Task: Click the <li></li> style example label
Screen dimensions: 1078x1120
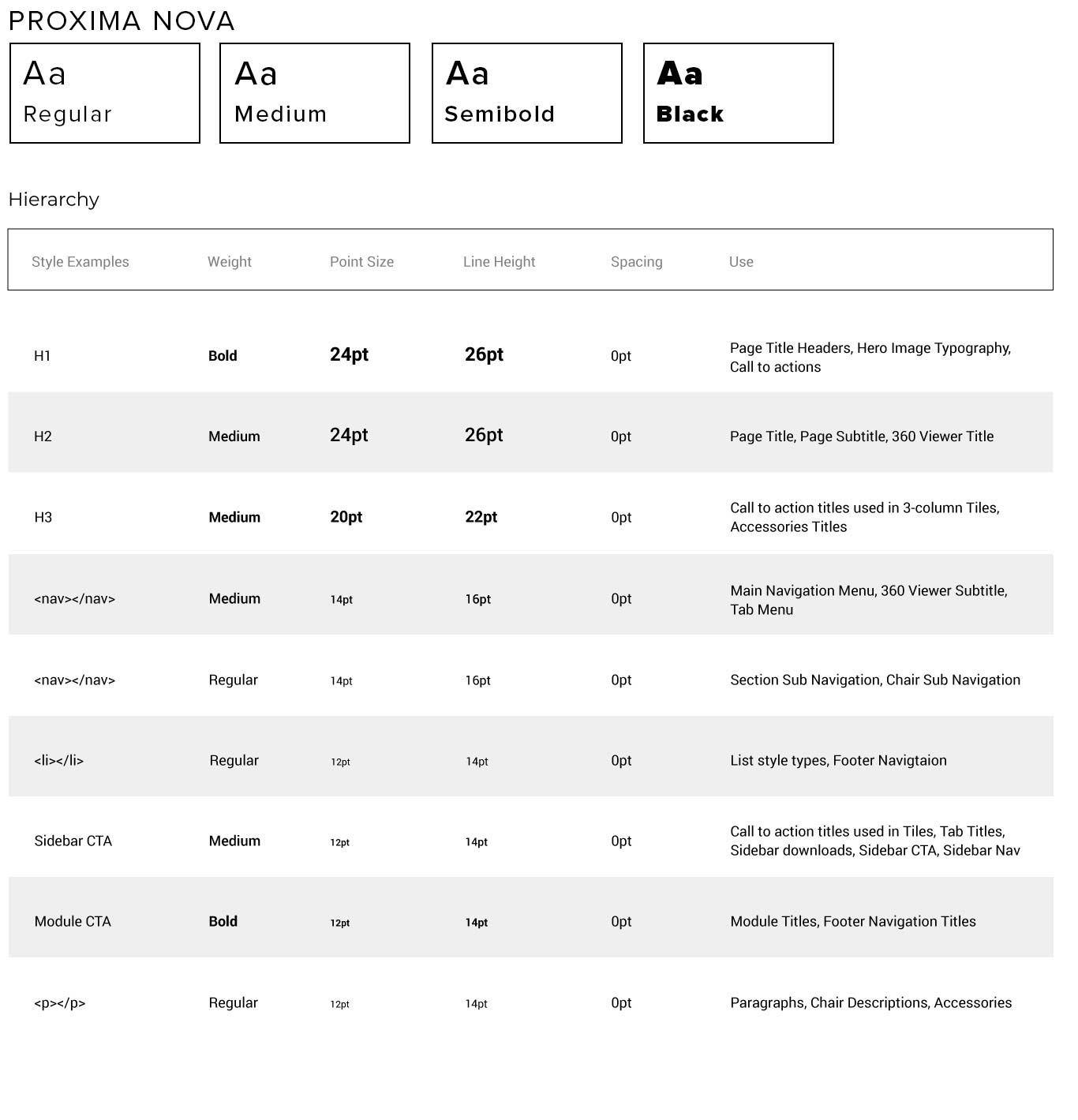Action: [59, 761]
